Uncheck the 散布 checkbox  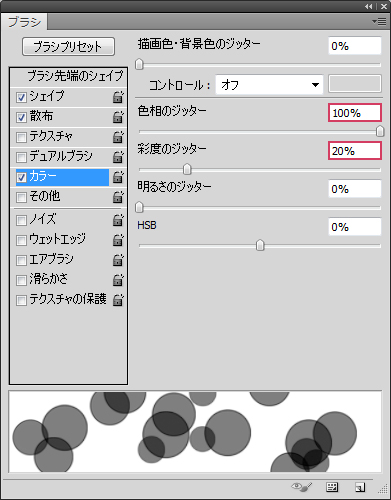point(21,117)
